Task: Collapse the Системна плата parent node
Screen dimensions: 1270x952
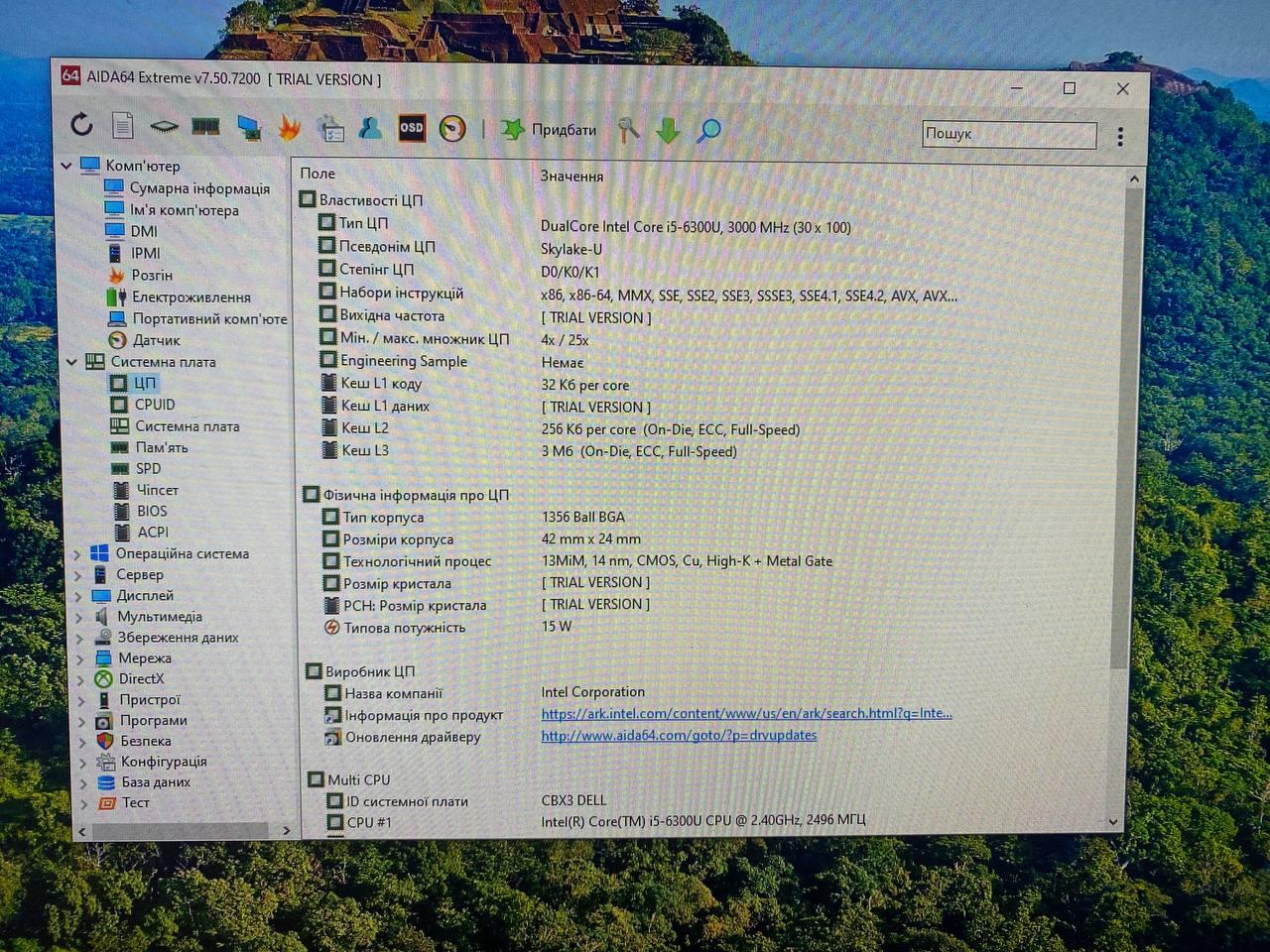Action: click(71, 362)
